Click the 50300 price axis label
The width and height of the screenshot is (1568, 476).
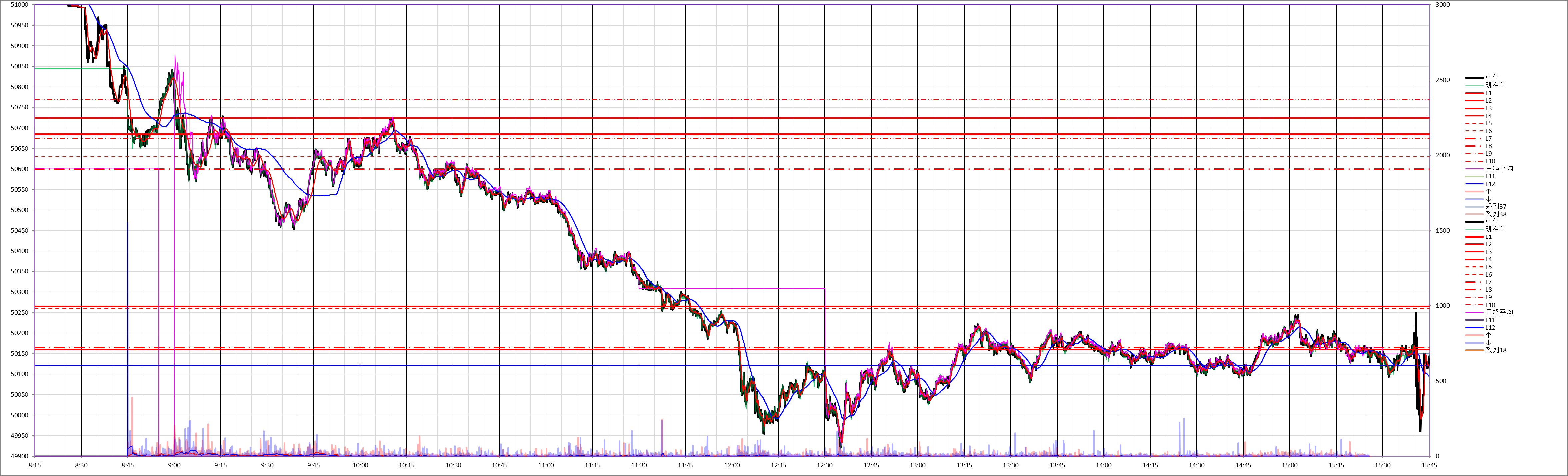[19, 292]
